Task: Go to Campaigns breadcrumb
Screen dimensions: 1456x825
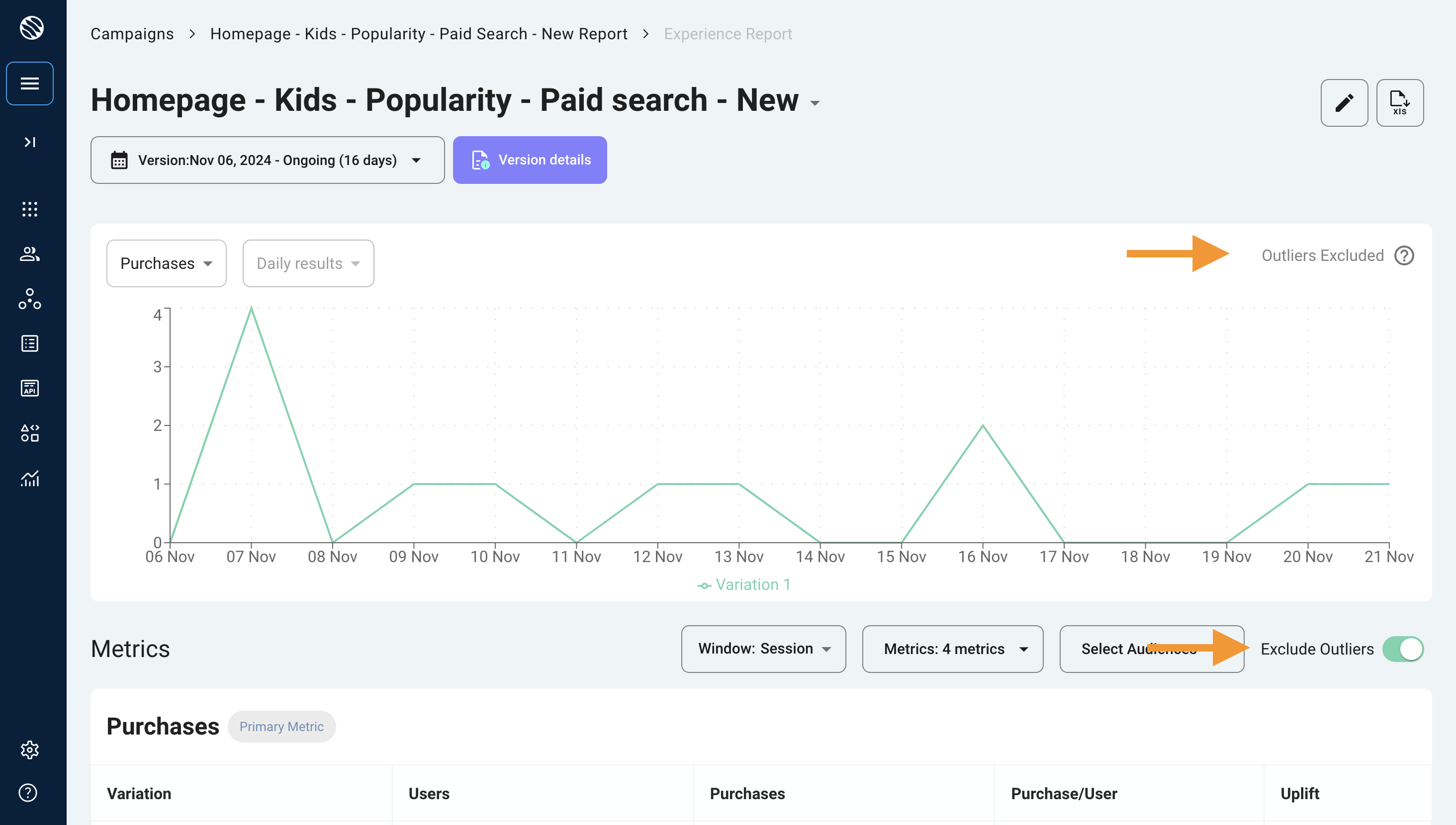Action: (x=132, y=34)
